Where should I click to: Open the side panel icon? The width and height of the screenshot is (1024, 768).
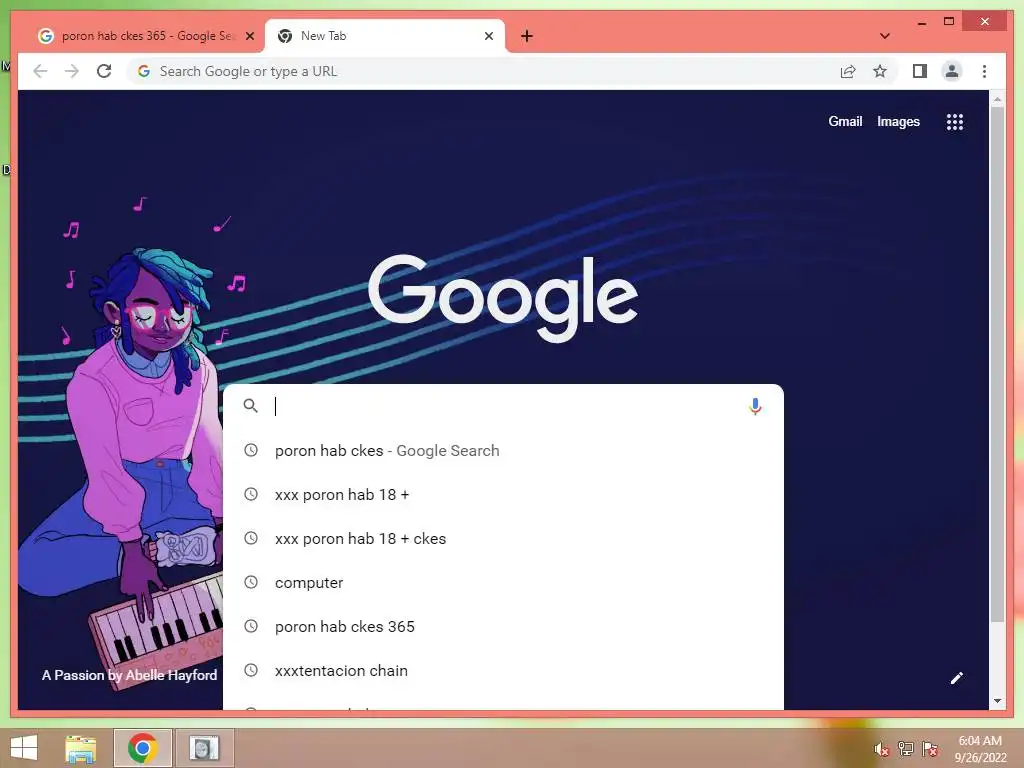920,71
